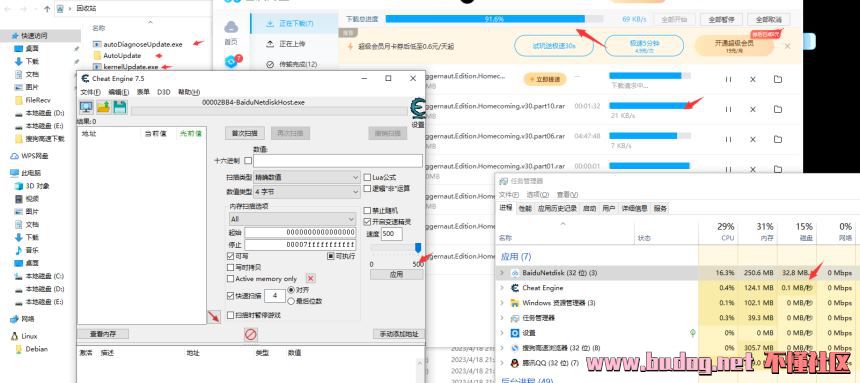
Task: Click the 首次扫描 button
Action: pos(245,133)
